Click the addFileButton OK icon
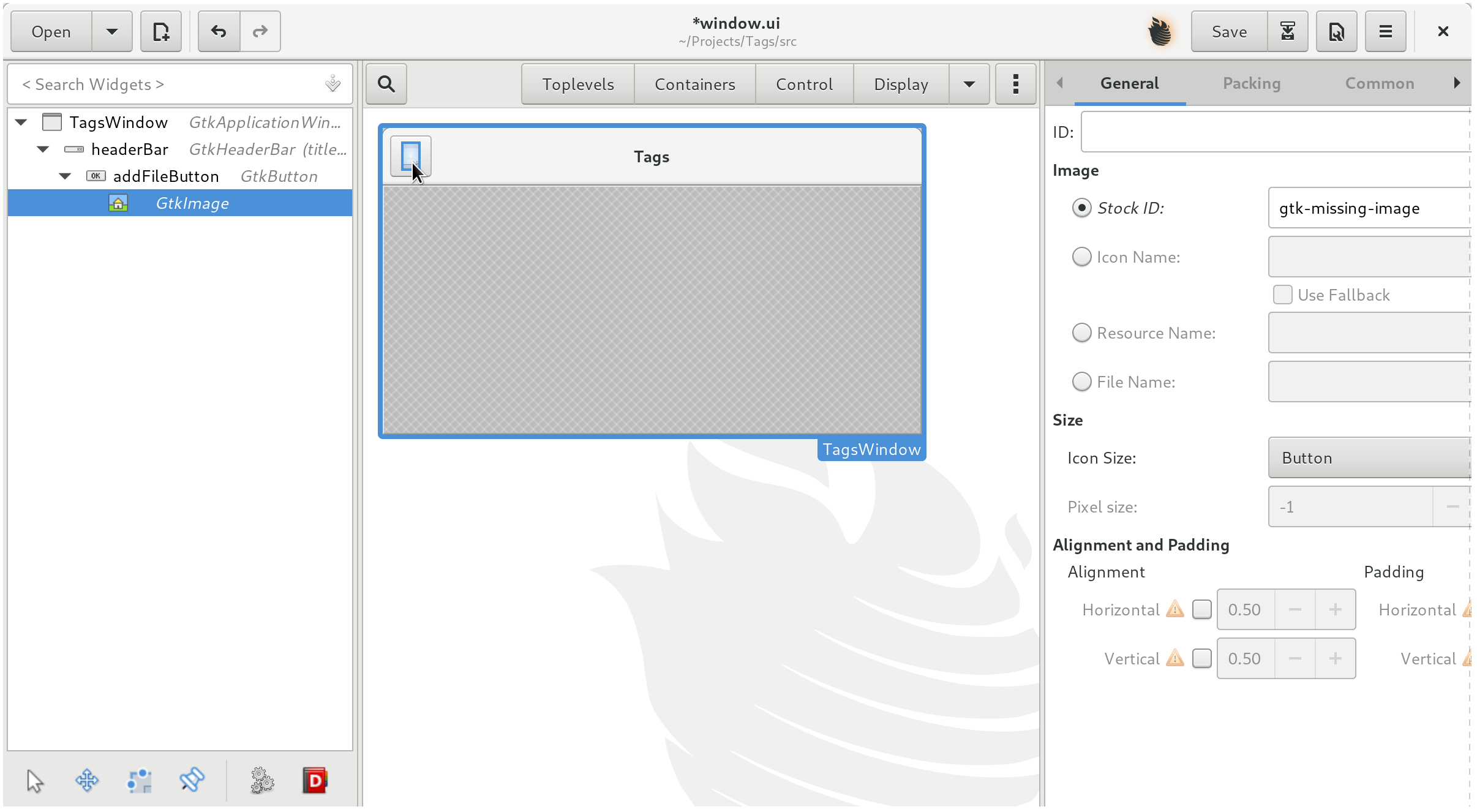Image resolution: width=1477 pixels, height=812 pixels. 96,176
